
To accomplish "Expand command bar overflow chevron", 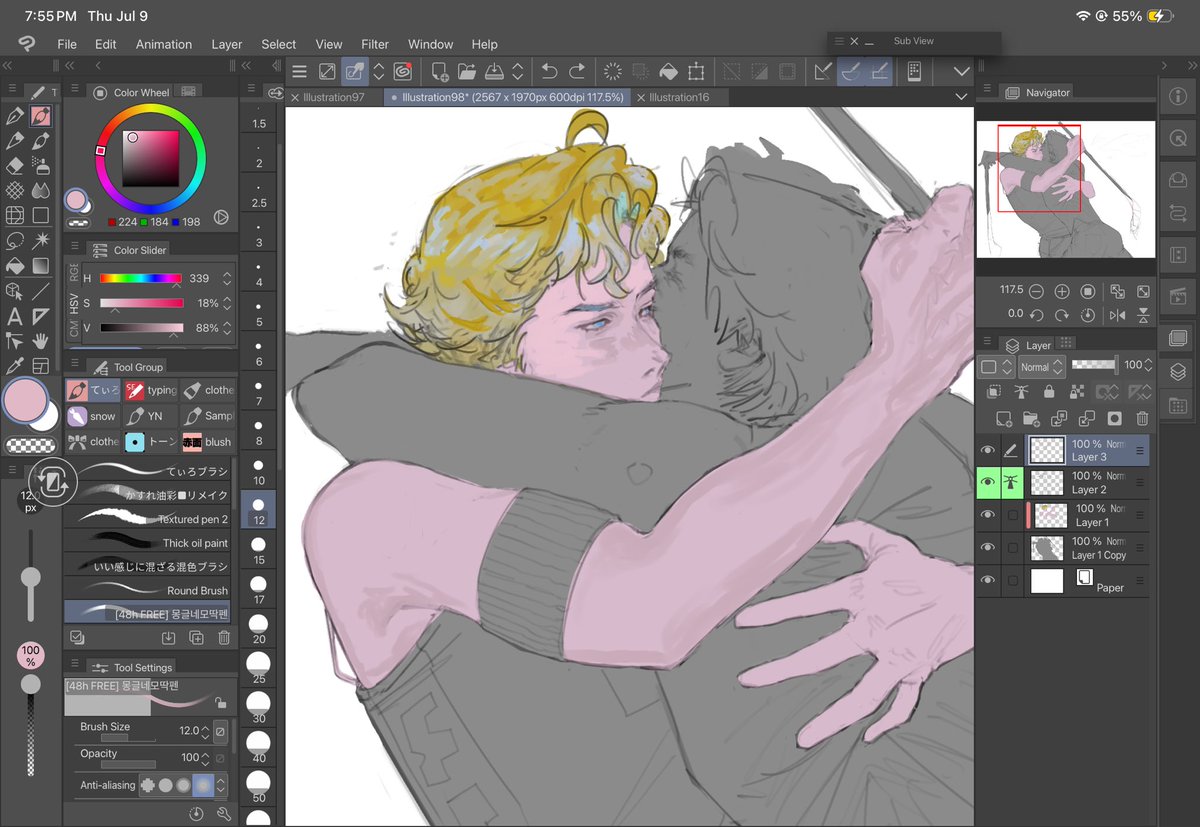I will coord(962,71).
